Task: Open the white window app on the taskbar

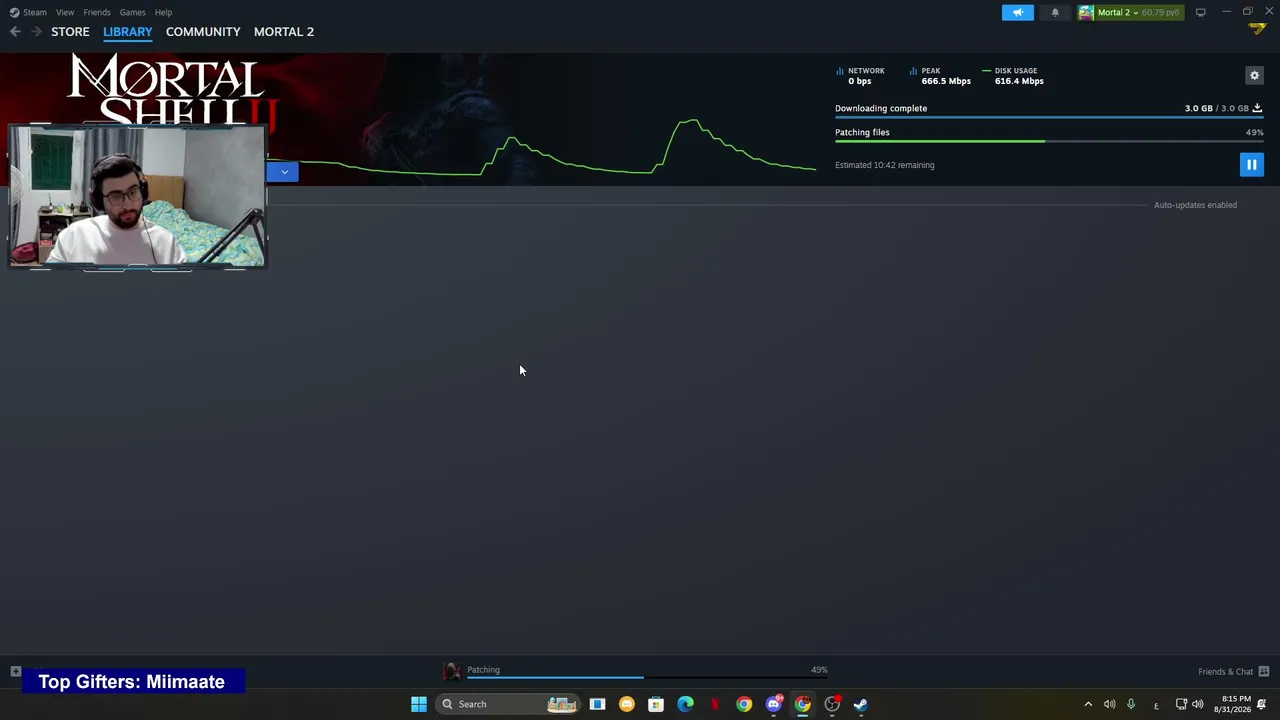Action: click(x=597, y=704)
